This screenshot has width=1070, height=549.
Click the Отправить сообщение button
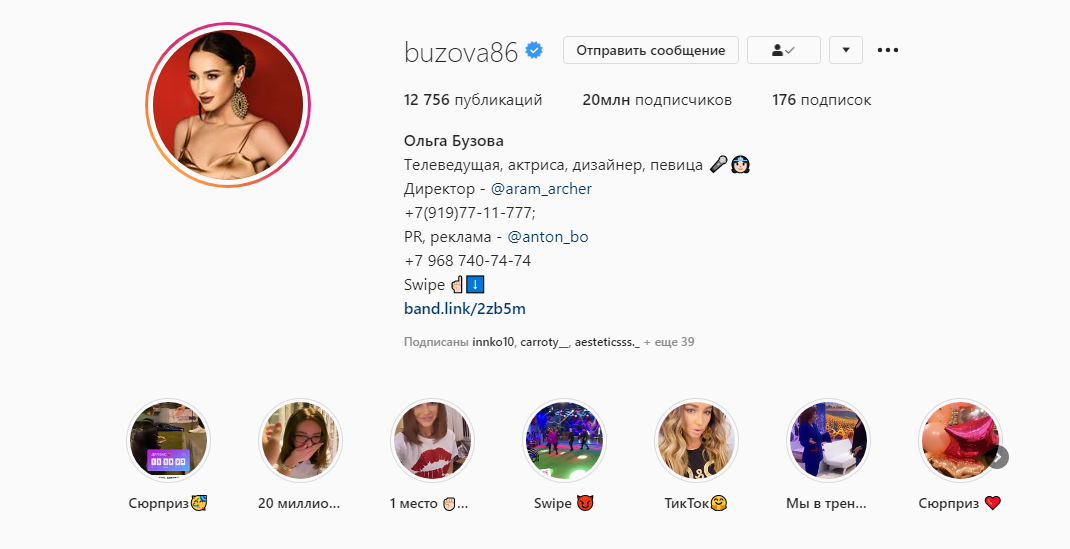tap(650, 50)
